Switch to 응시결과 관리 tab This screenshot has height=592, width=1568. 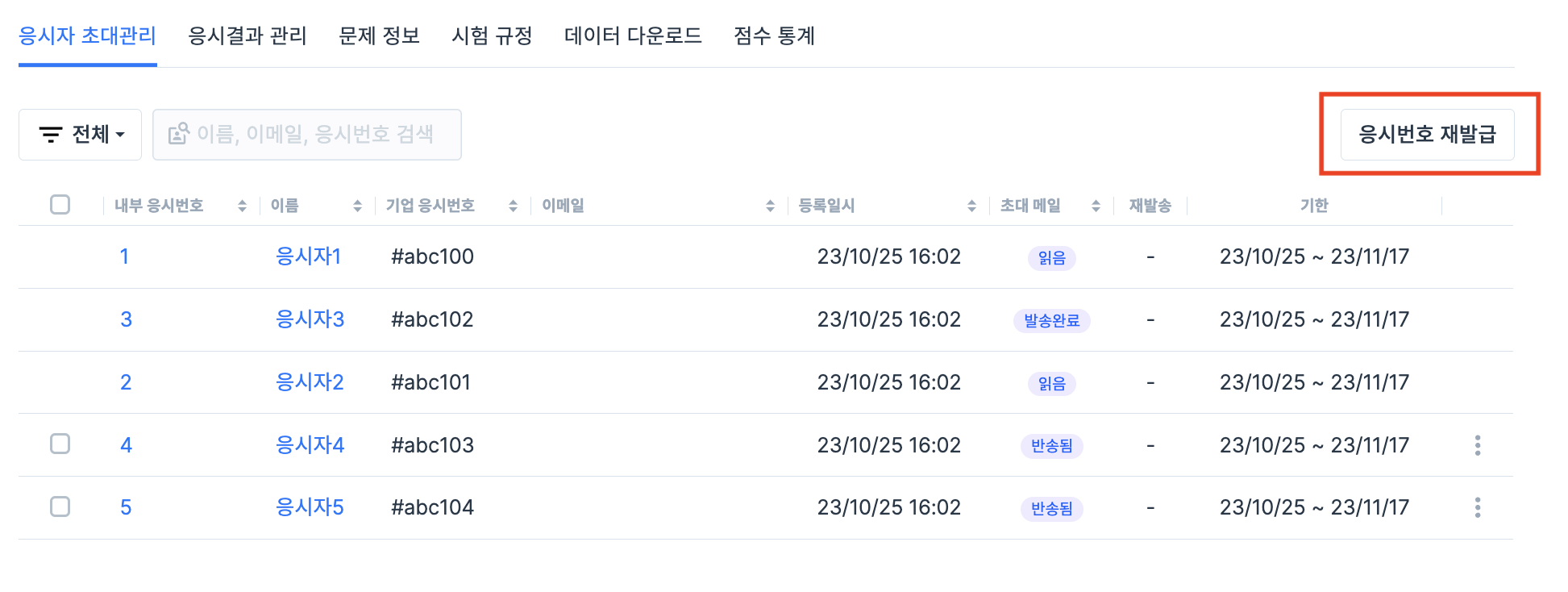(x=247, y=36)
